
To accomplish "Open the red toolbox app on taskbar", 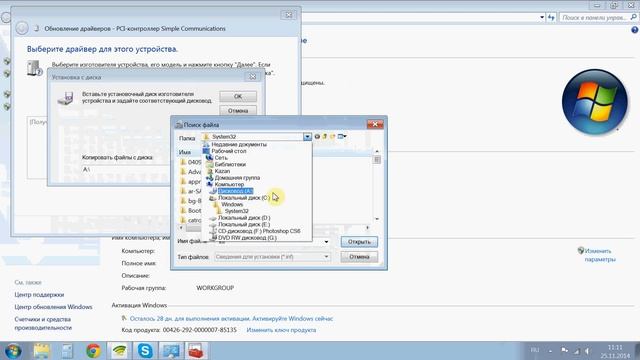I will [x=196, y=351].
